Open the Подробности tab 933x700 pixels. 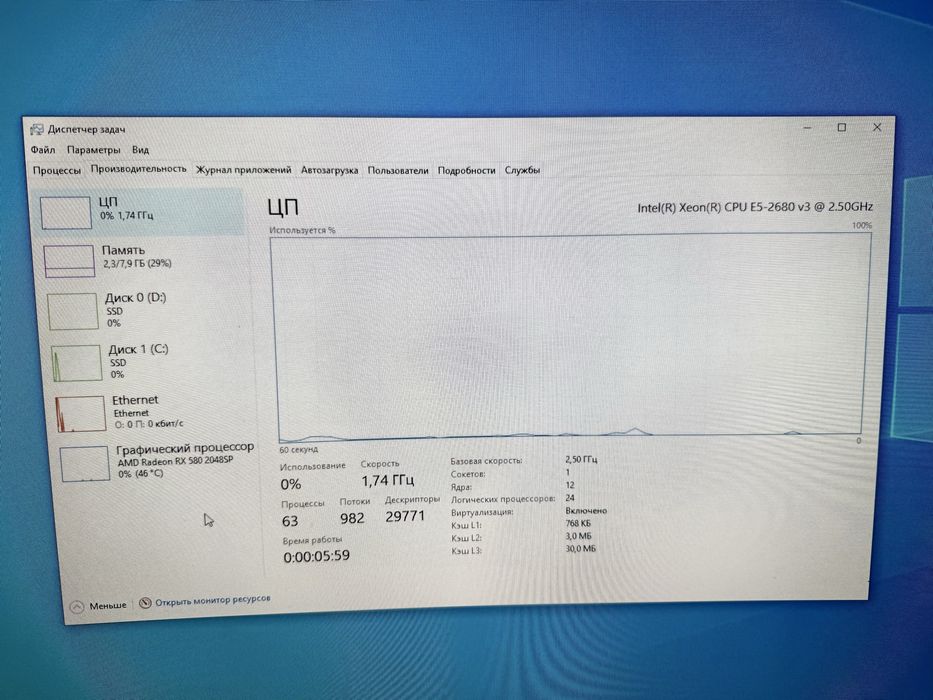(x=466, y=170)
